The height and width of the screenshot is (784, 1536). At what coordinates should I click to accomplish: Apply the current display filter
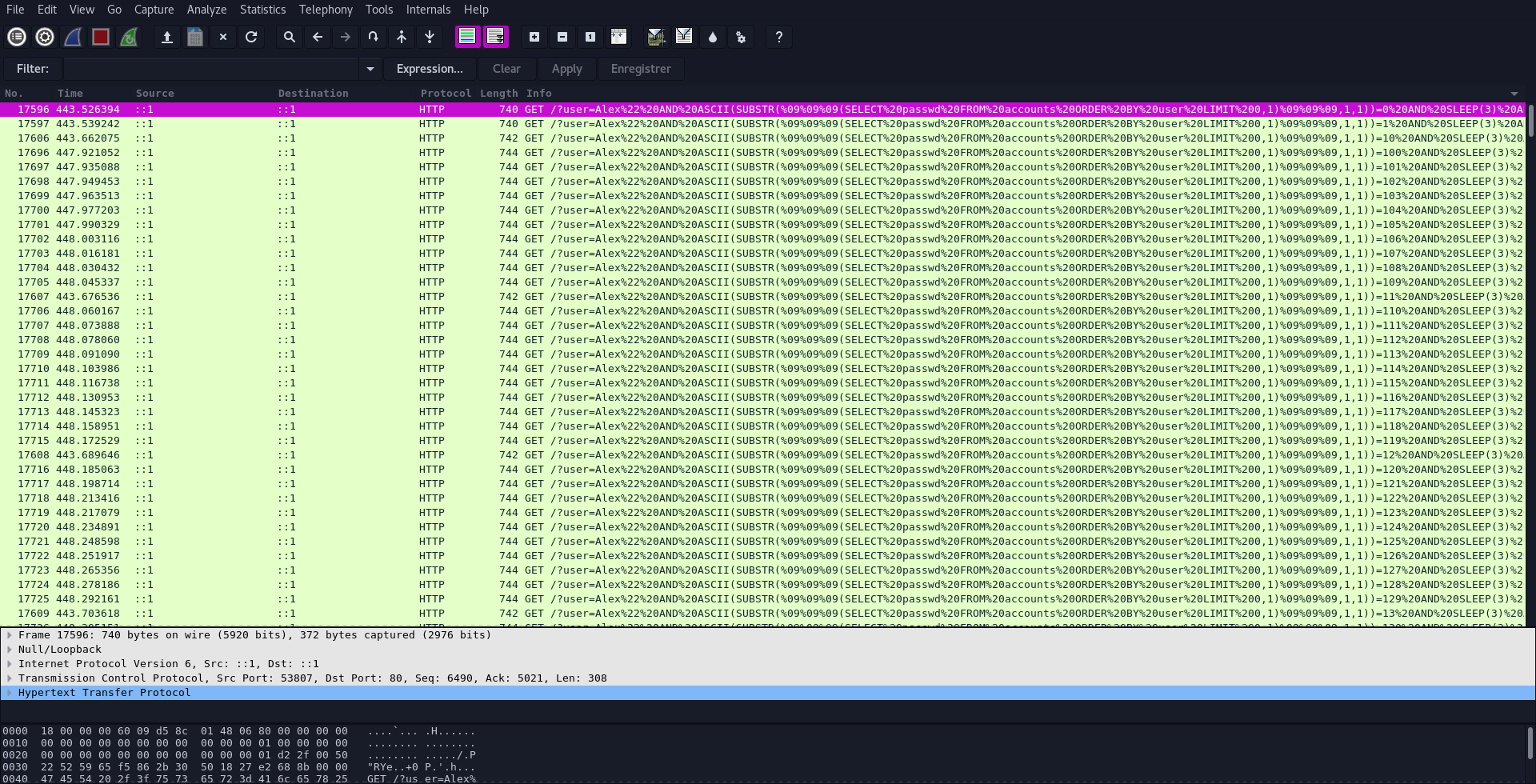566,69
